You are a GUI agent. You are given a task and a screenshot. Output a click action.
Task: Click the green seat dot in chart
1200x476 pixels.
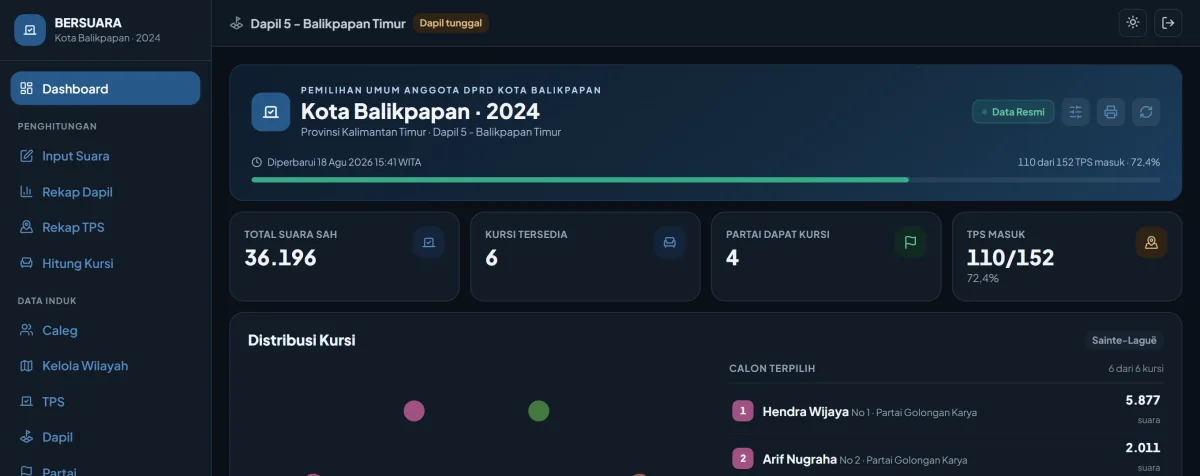pyautogui.click(x=538, y=411)
